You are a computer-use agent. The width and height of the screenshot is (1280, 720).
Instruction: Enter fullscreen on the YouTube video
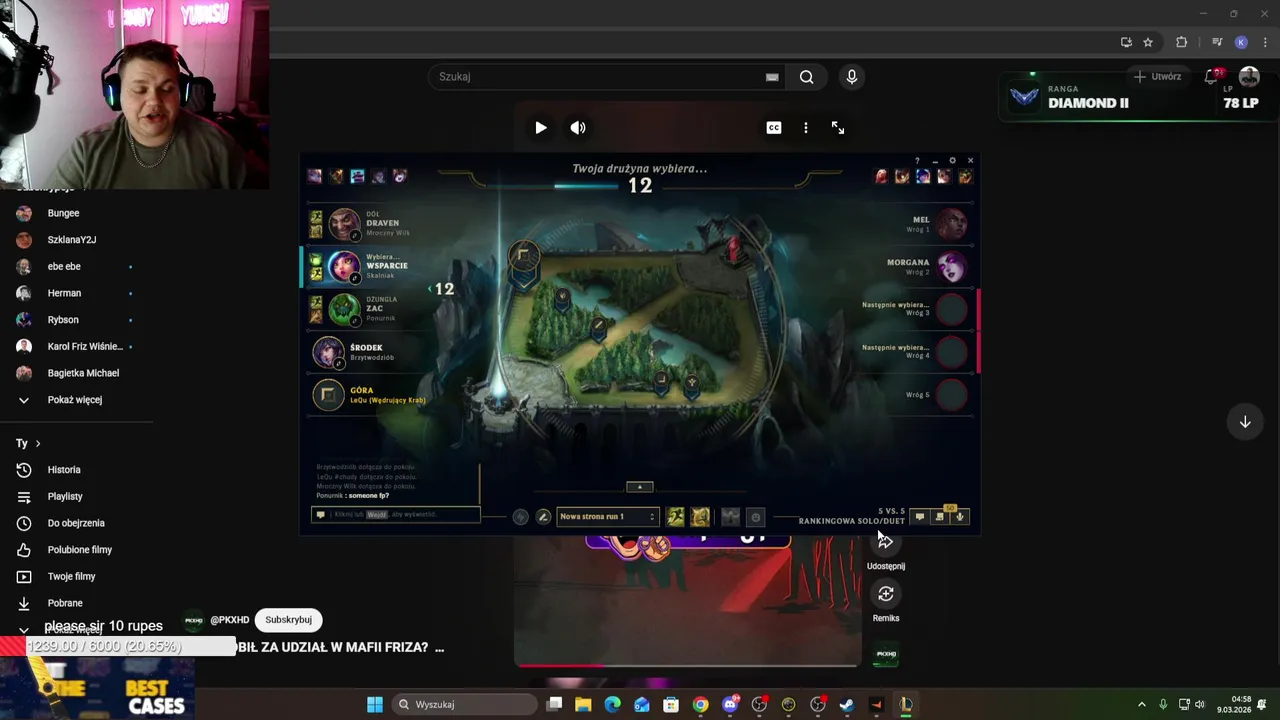[x=838, y=128]
